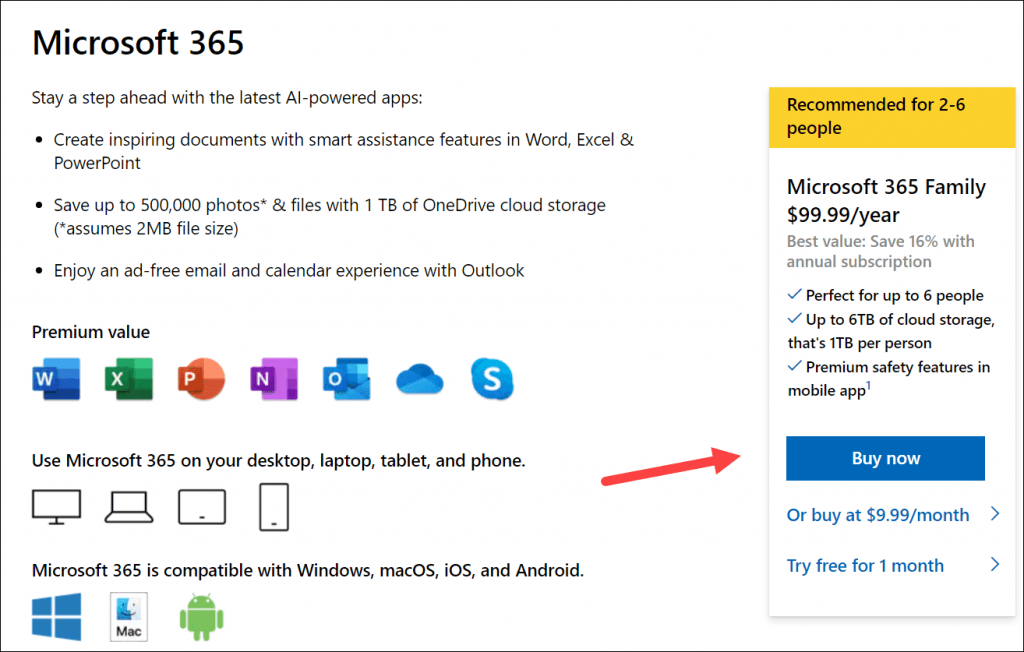The width and height of the screenshot is (1024, 652).
Task: Click the Windows logo icon
Action: [57, 617]
